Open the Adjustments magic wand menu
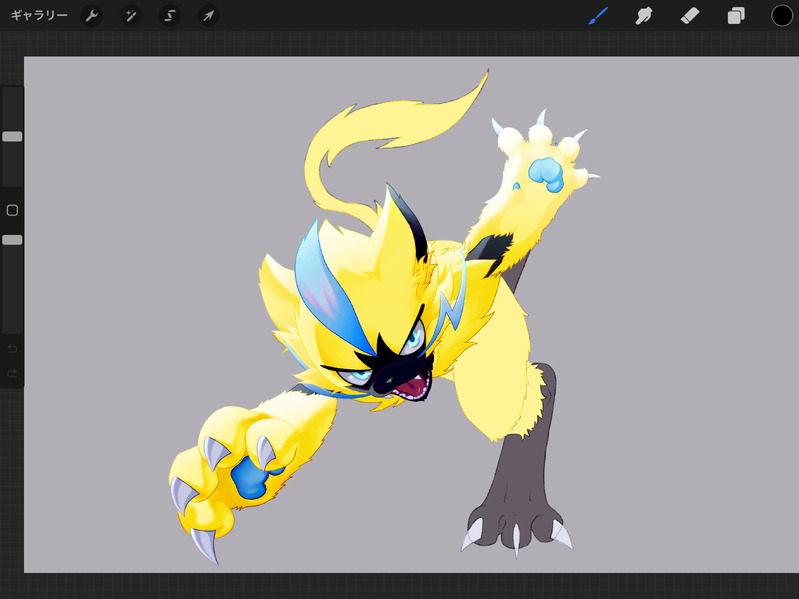 coord(131,16)
